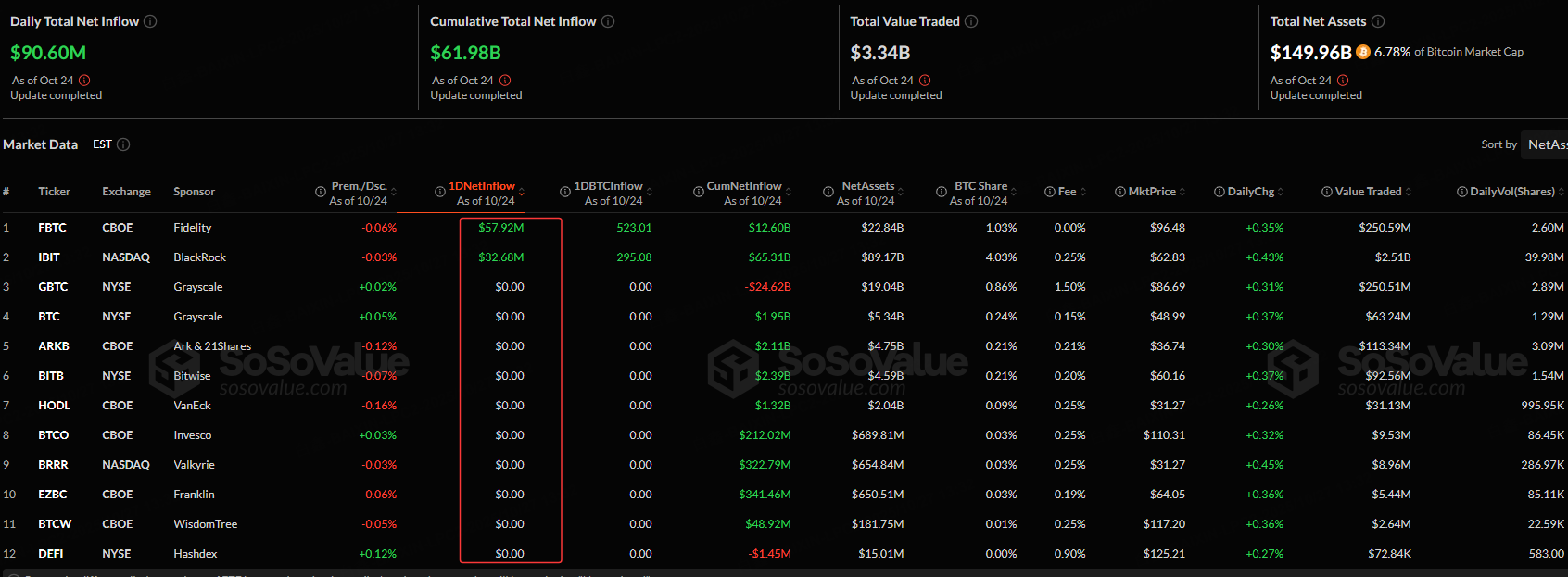Click info icon beside Cumulative Total Net Inflow
This screenshot has width=1568, height=577.
(x=608, y=21)
